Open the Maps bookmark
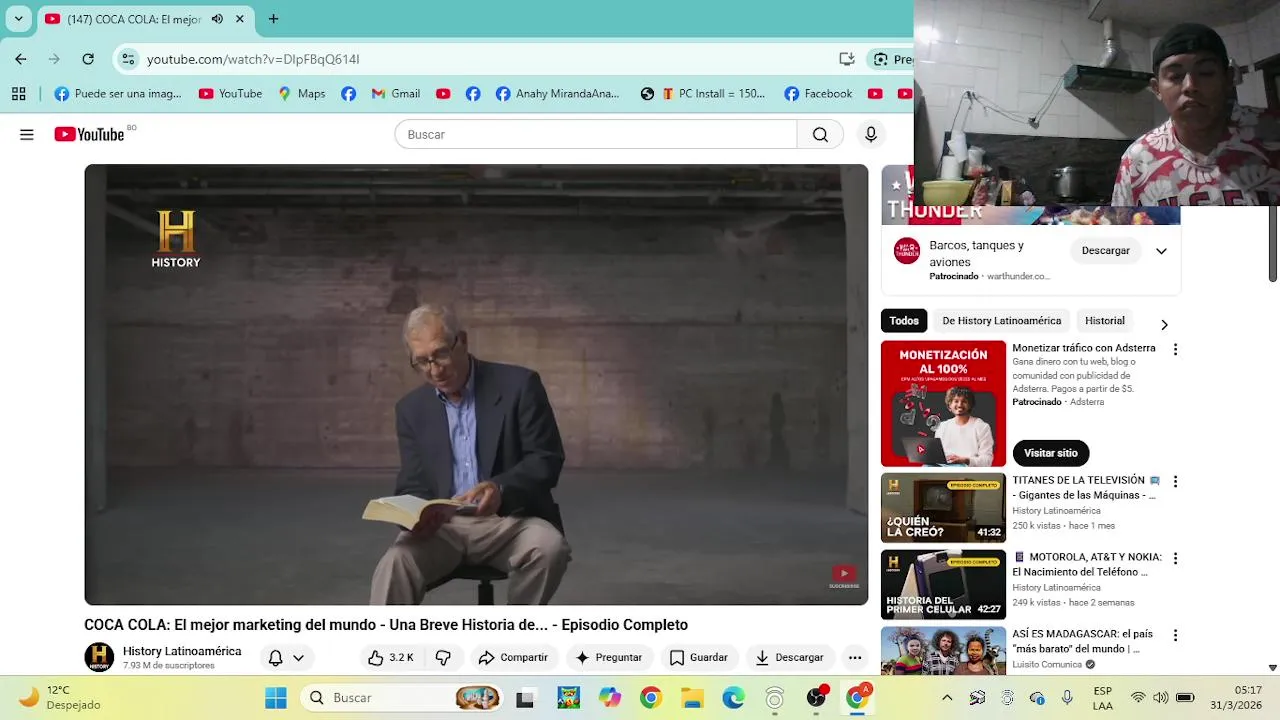This screenshot has height=720, width=1280. pyautogui.click(x=301, y=93)
